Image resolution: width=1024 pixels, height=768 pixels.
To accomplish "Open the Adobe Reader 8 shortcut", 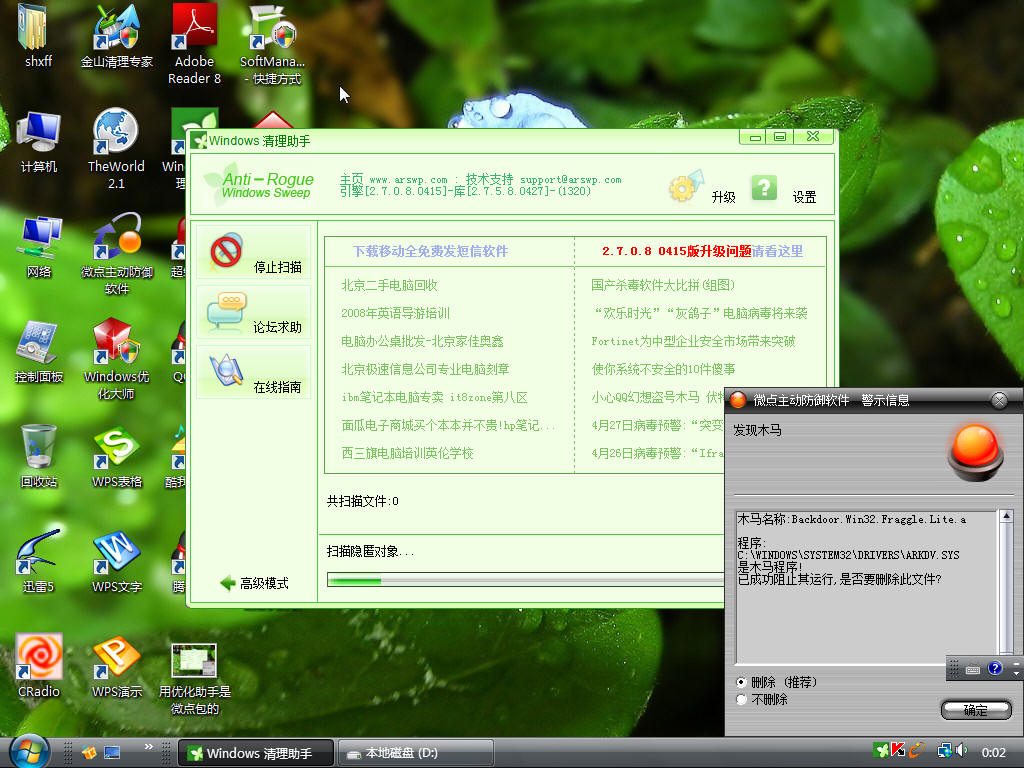I will [x=195, y=44].
